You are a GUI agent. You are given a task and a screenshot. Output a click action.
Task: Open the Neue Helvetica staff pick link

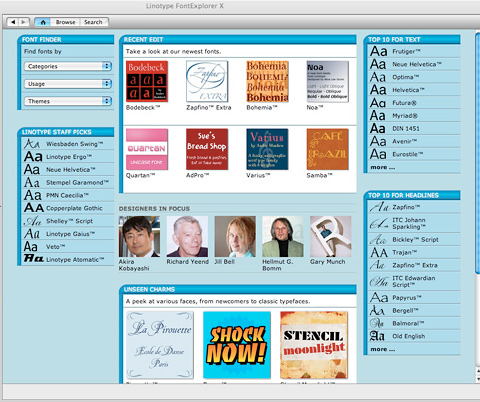(71, 170)
